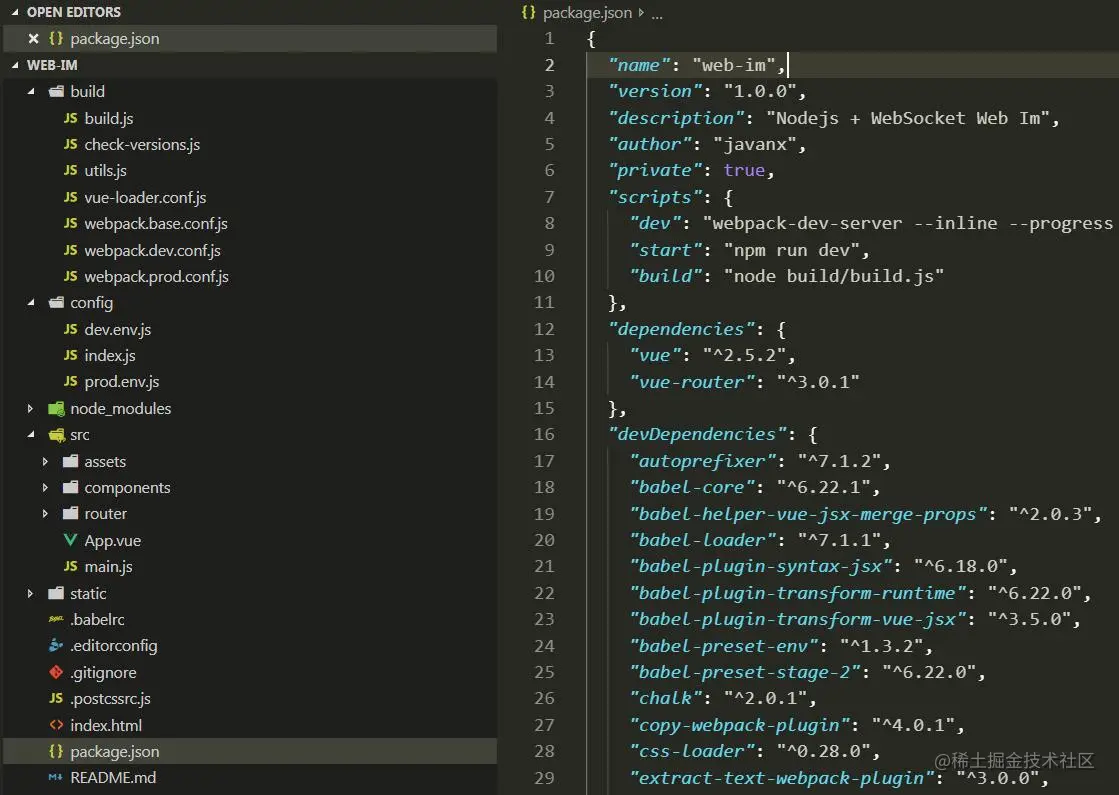Expand the router folder arrow

(45, 514)
